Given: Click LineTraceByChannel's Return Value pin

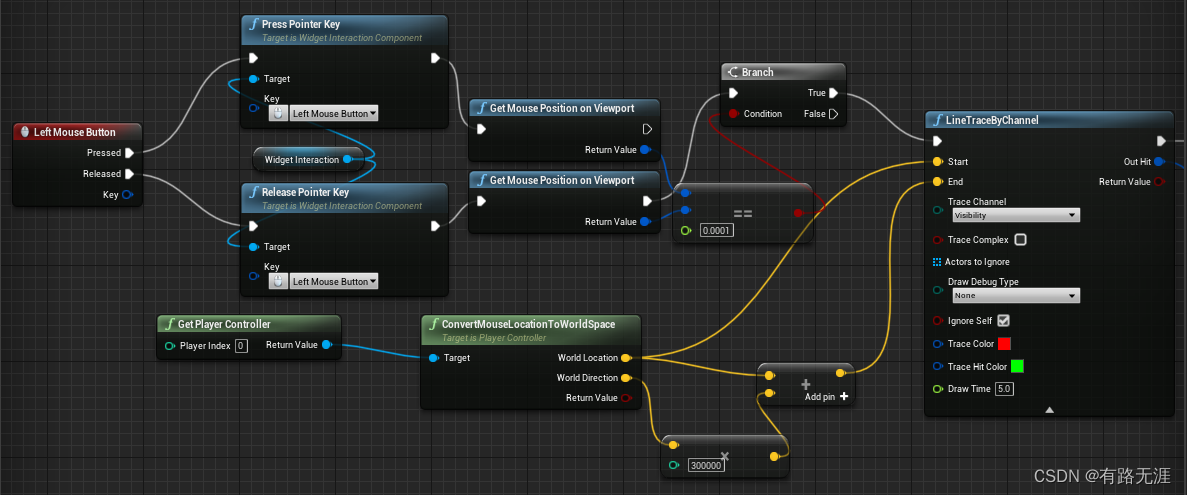Looking at the screenshot, I should point(1159,182).
